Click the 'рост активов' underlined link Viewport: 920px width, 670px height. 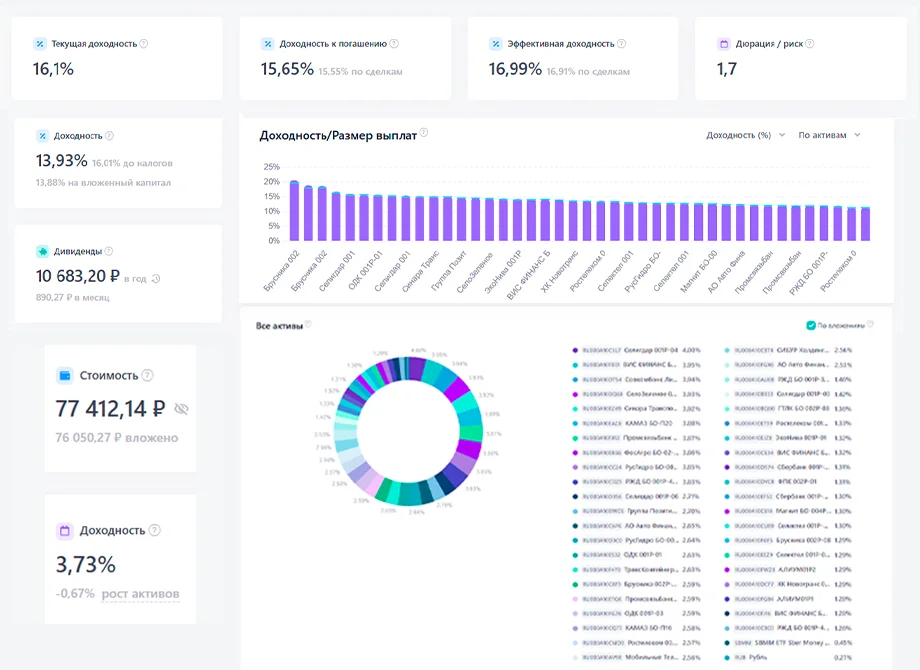pos(140,594)
